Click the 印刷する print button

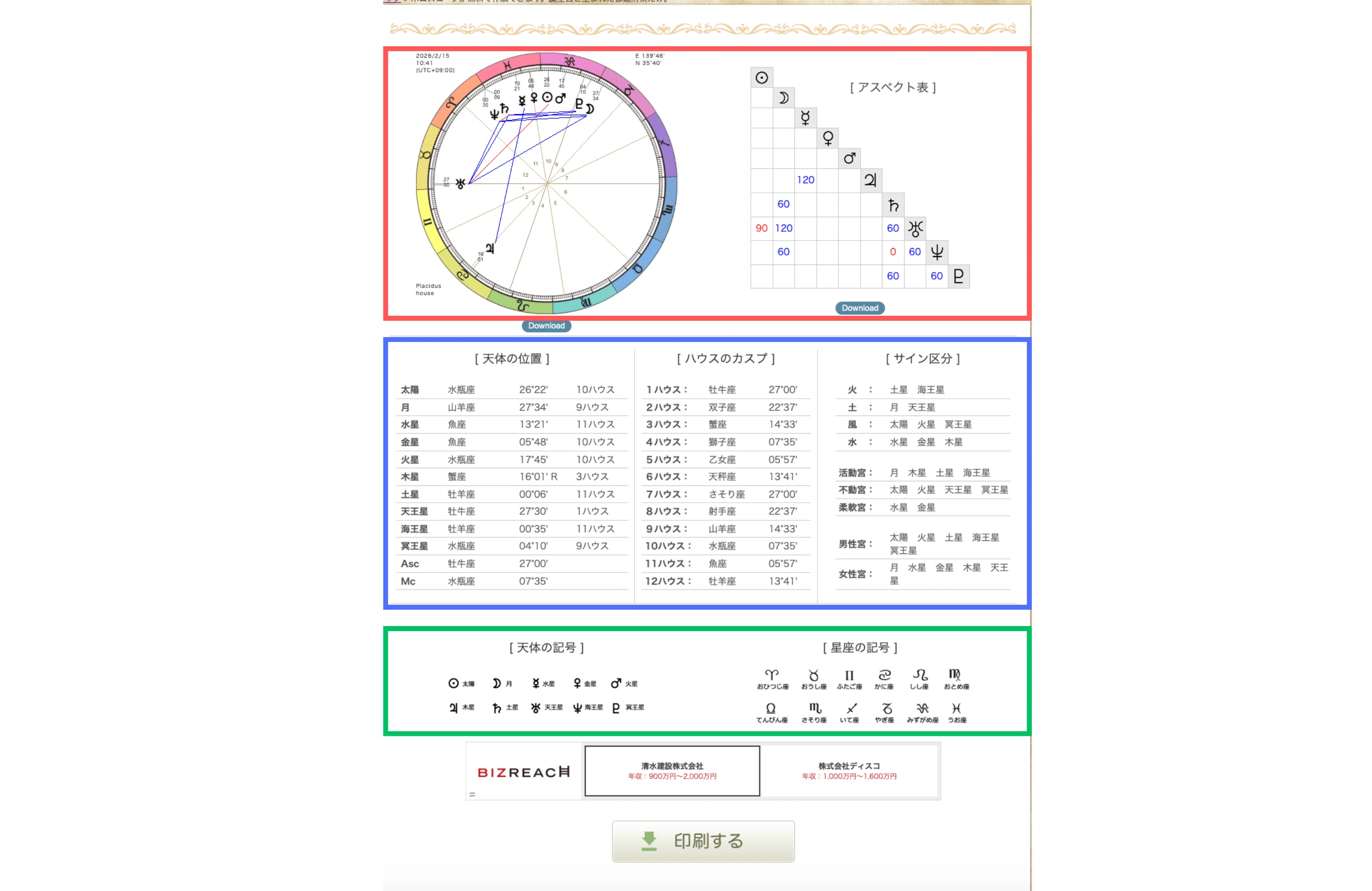tap(703, 842)
